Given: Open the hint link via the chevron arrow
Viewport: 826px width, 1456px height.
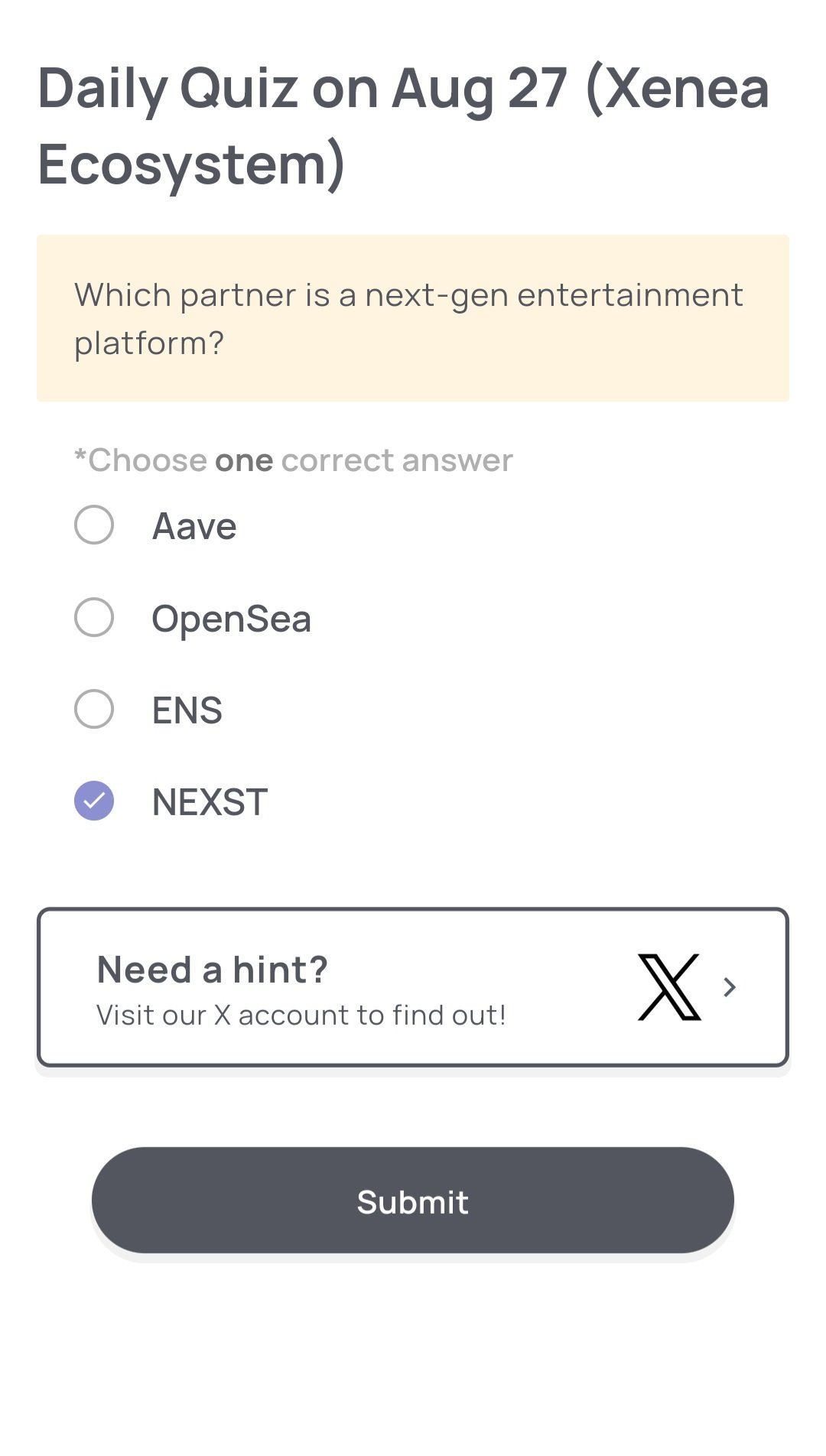Looking at the screenshot, I should pyautogui.click(x=729, y=987).
